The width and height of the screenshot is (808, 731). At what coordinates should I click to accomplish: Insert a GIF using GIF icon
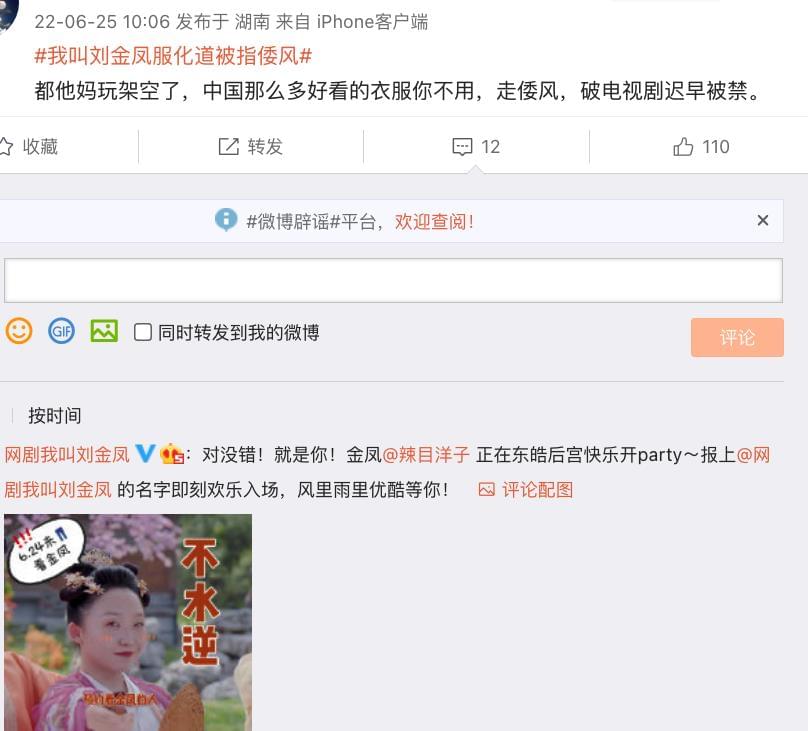[x=61, y=331]
